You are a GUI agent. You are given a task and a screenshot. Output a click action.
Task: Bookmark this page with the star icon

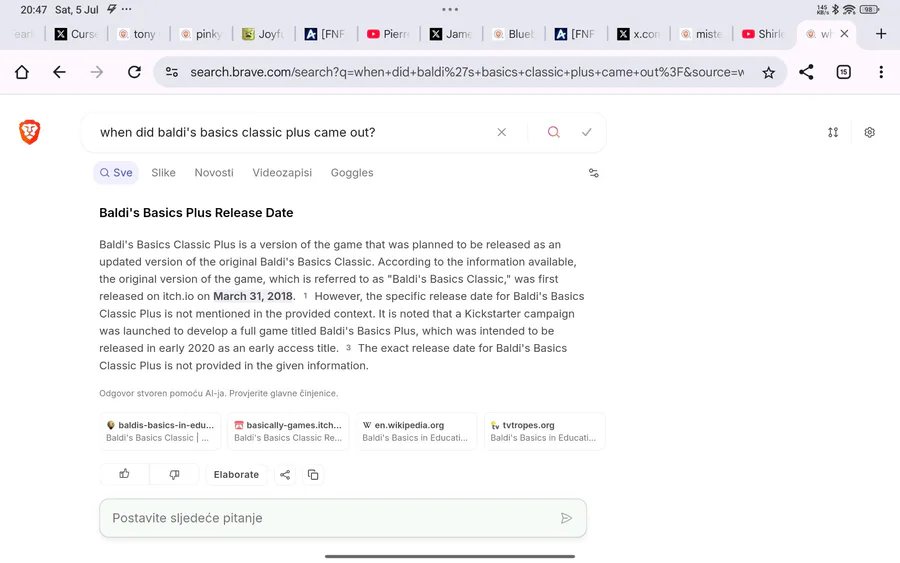click(x=769, y=72)
